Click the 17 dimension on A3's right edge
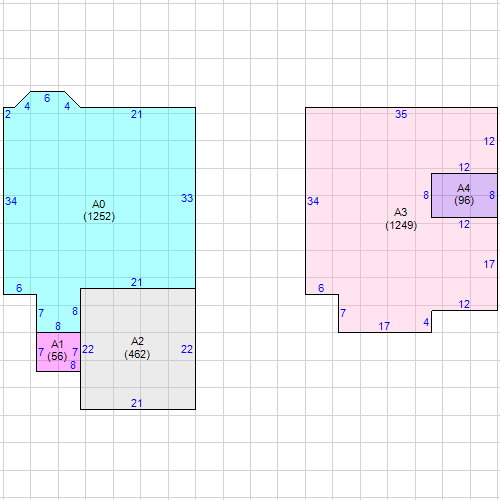The width and height of the screenshot is (500, 500). pos(489,264)
